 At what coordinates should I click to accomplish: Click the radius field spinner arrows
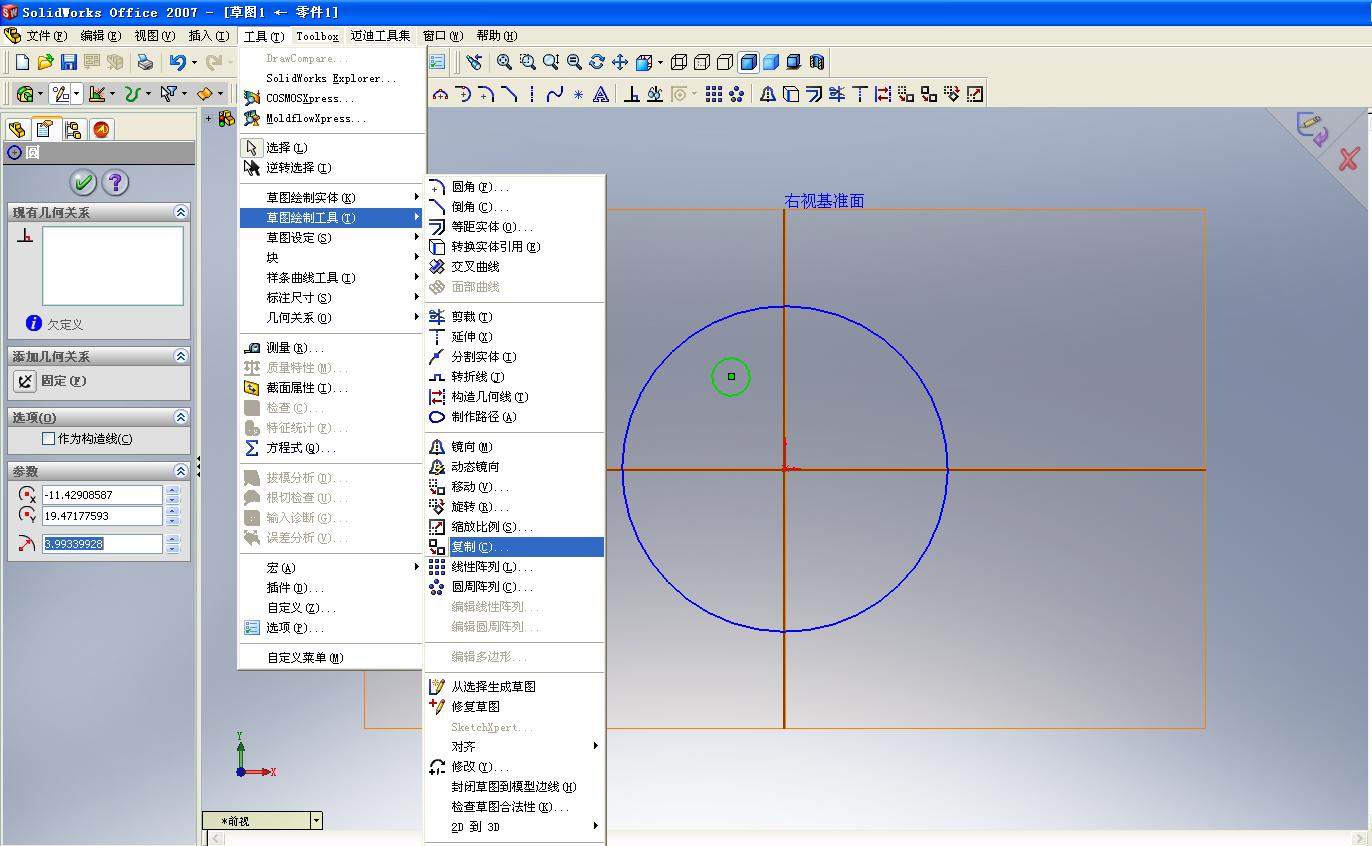click(x=173, y=544)
